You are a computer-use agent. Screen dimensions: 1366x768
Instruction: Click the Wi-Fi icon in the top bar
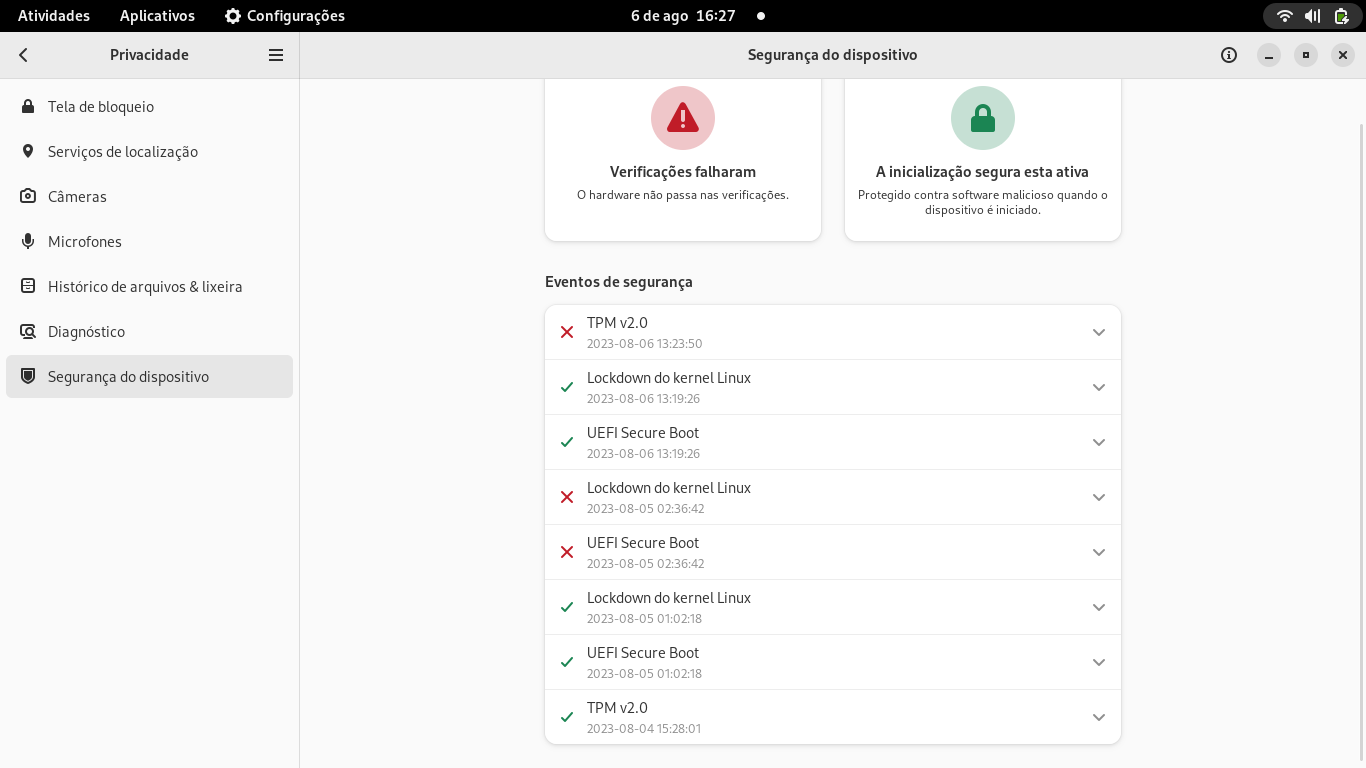pos(1285,16)
